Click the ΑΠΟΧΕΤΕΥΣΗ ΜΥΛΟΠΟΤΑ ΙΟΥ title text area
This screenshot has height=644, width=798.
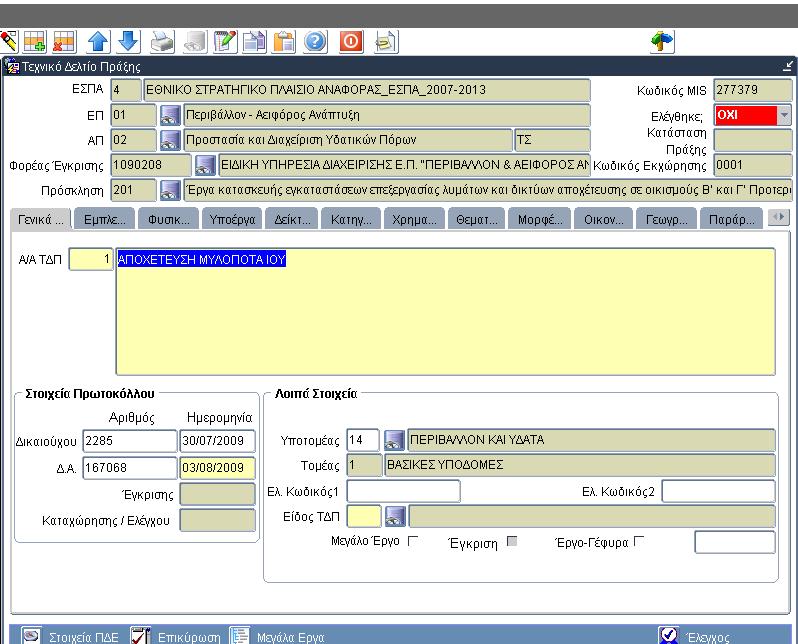click(445, 312)
